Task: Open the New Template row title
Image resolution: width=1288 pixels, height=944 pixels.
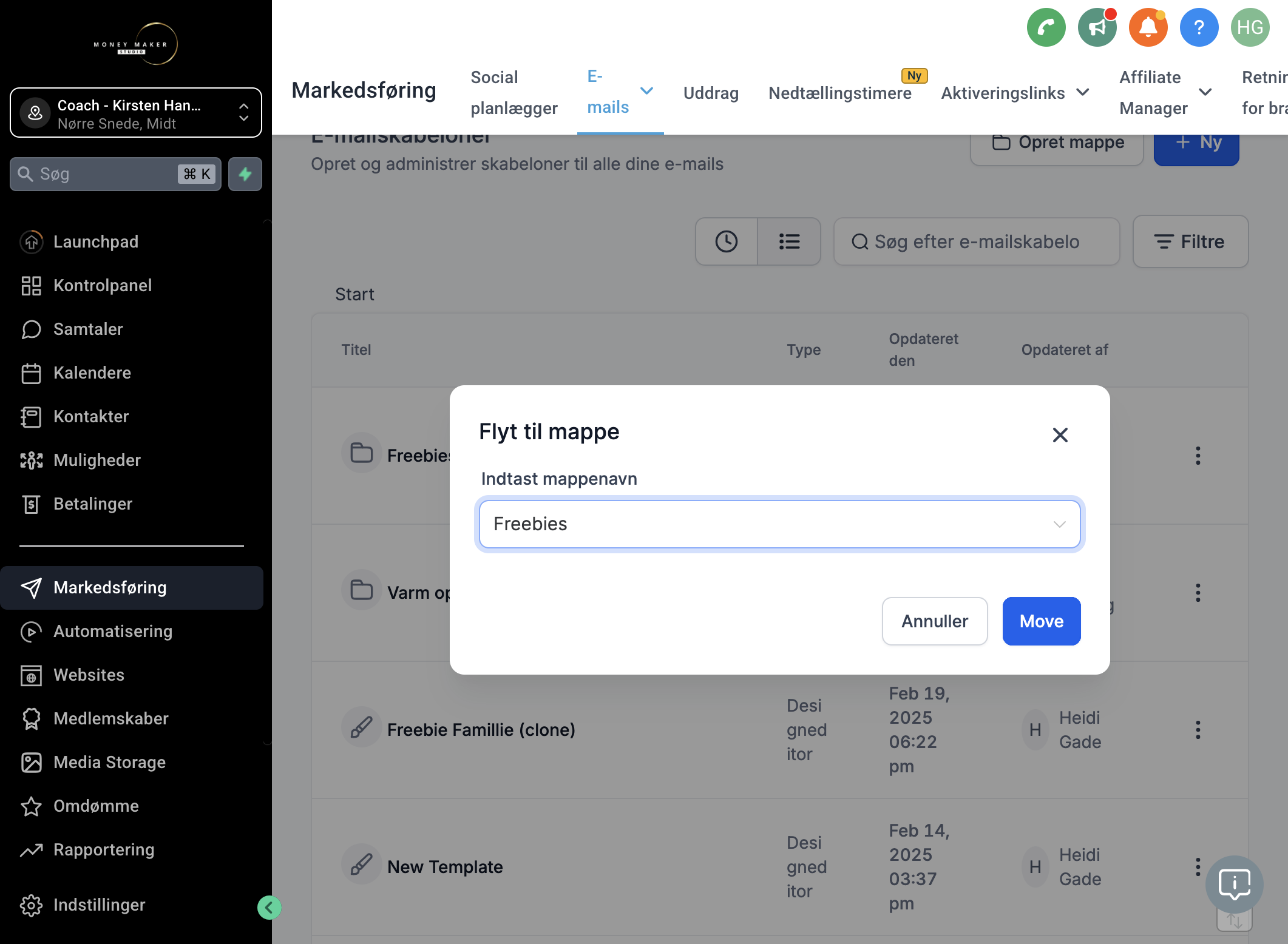Action: [x=445, y=867]
